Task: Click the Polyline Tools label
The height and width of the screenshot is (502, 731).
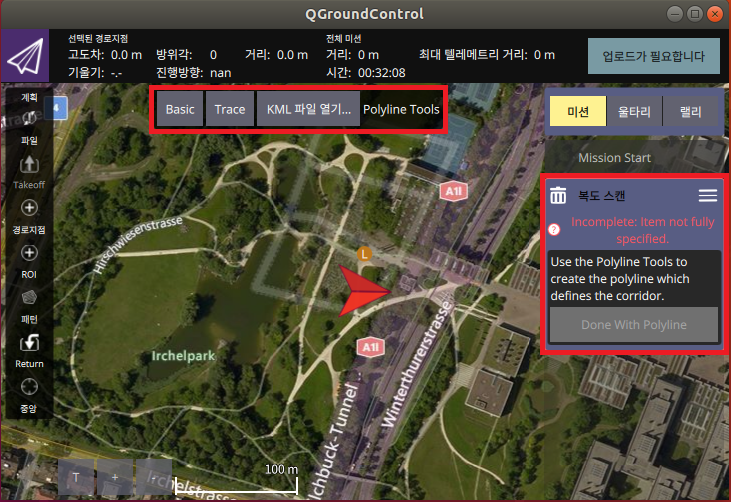Action: (401, 109)
